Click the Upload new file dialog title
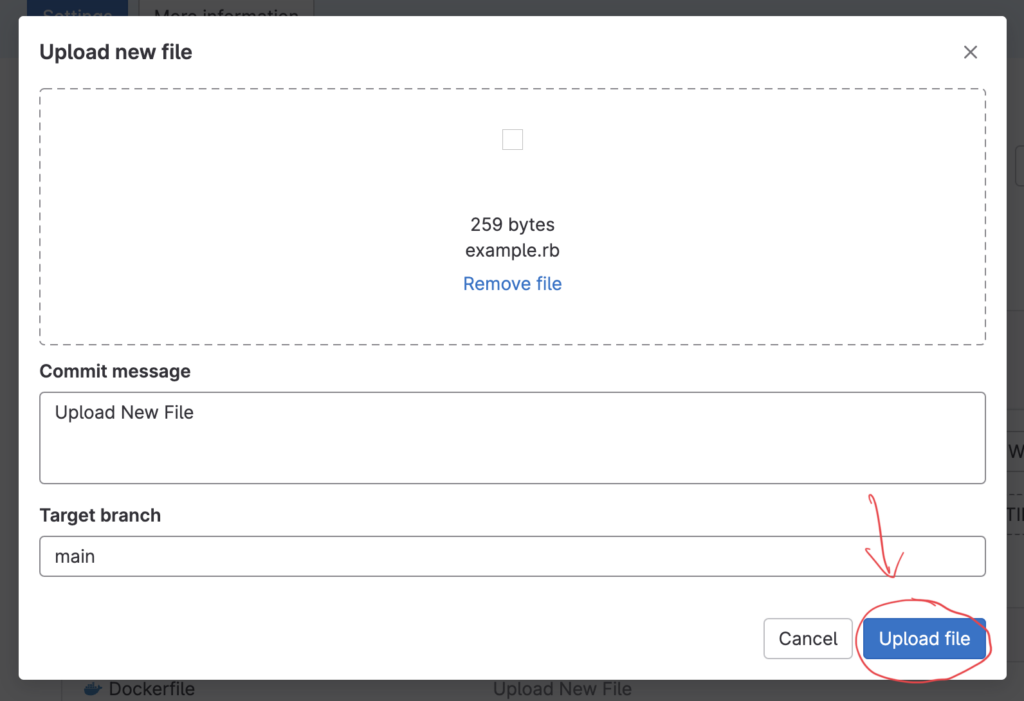Viewport: 1024px width, 701px height. pyautogui.click(x=116, y=52)
